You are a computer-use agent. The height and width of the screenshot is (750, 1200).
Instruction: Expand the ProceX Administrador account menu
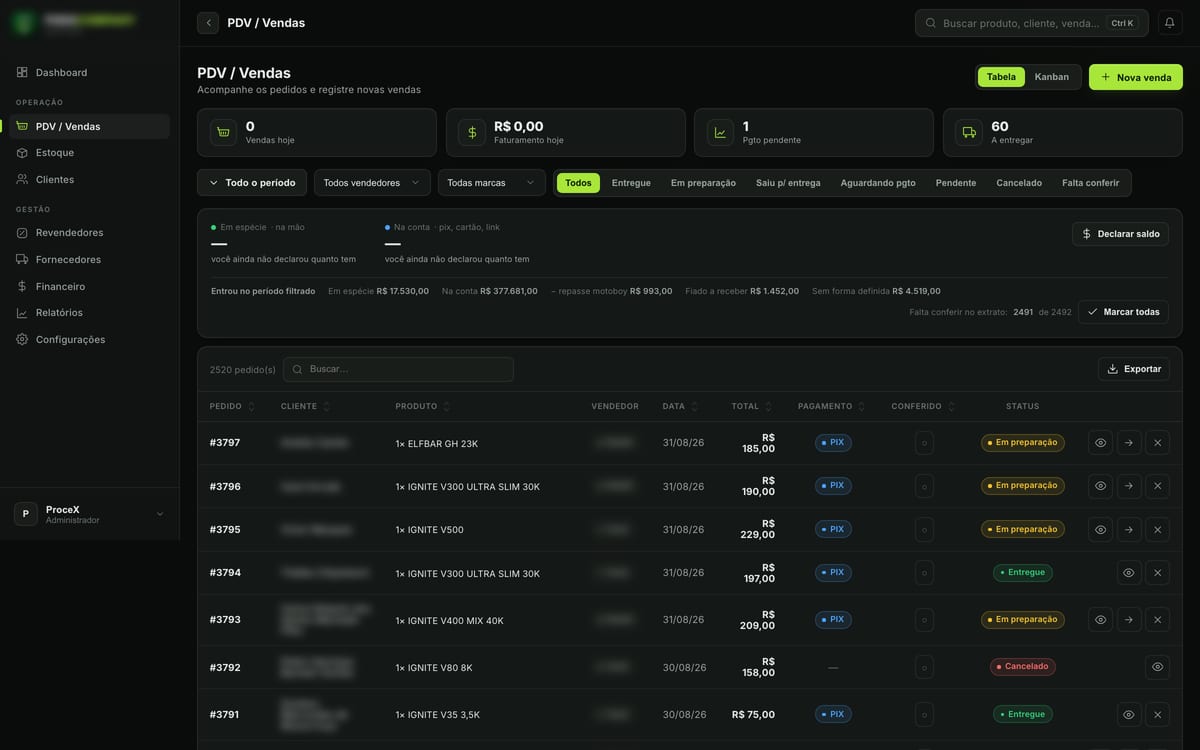pos(90,514)
